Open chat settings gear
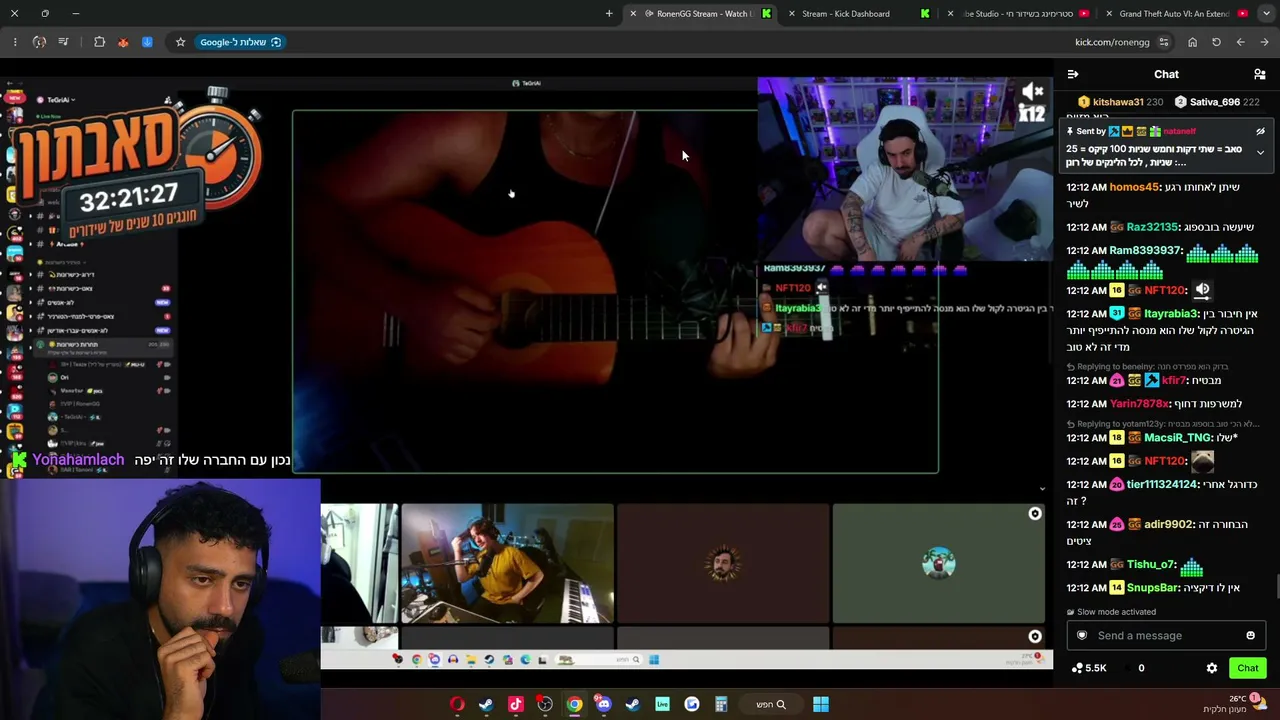This screenshot has width=1280, height=720. tap(1212, 668)
